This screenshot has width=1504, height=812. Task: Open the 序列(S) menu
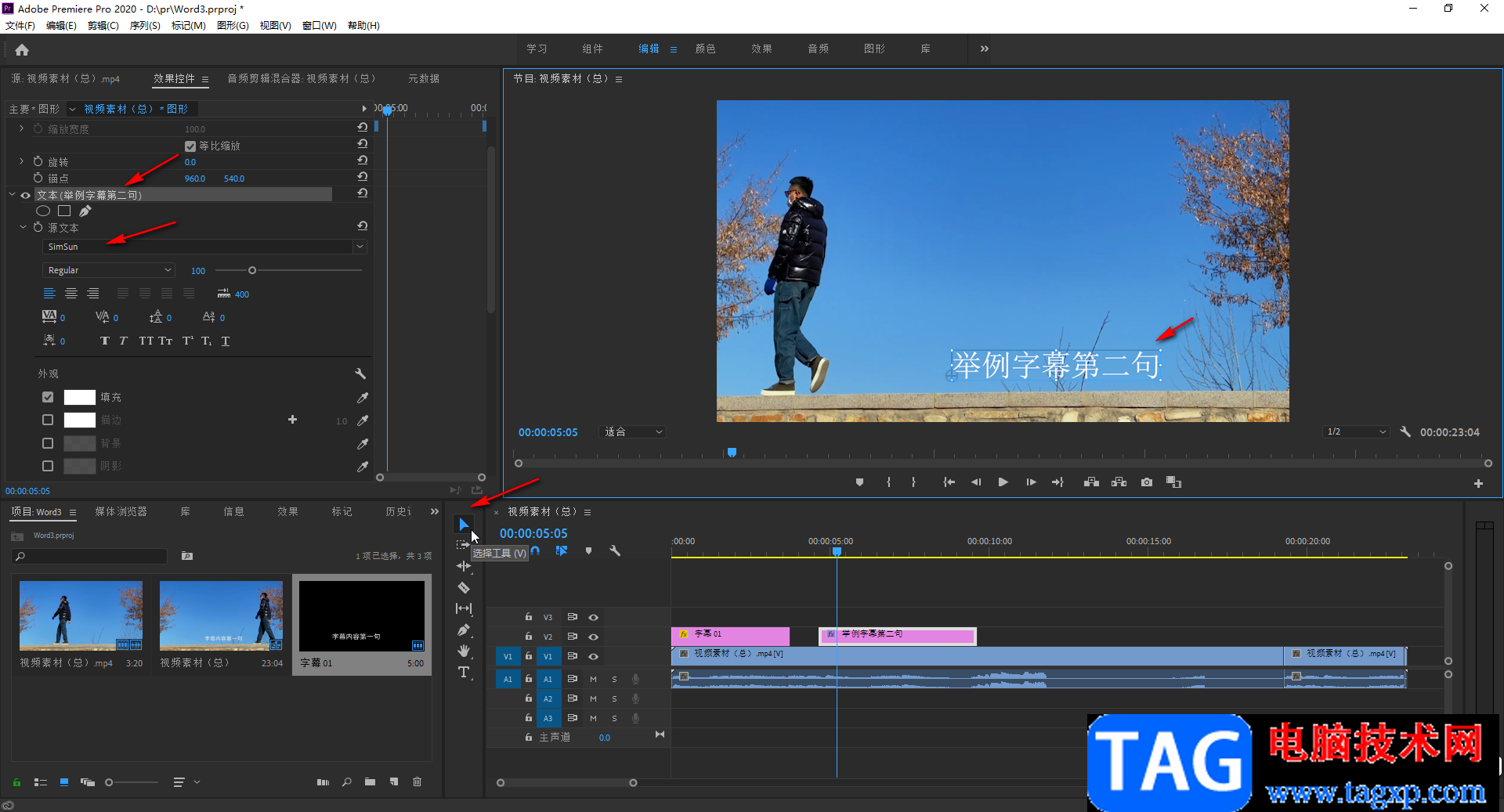pyautogui.click(x=145, y=26)
